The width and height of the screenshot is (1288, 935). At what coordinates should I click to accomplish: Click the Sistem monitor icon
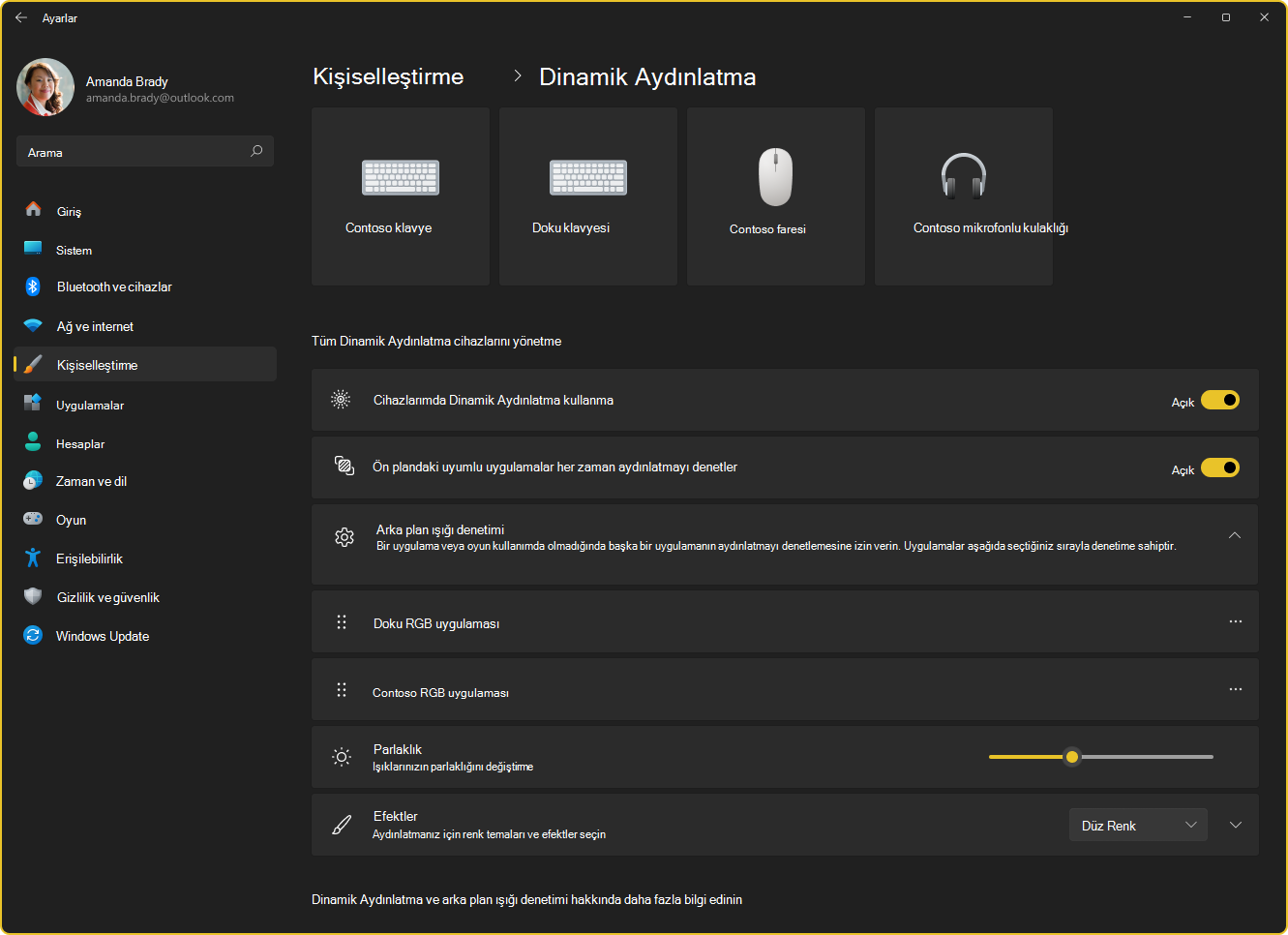pyautogui.click(x=33, y=249)
